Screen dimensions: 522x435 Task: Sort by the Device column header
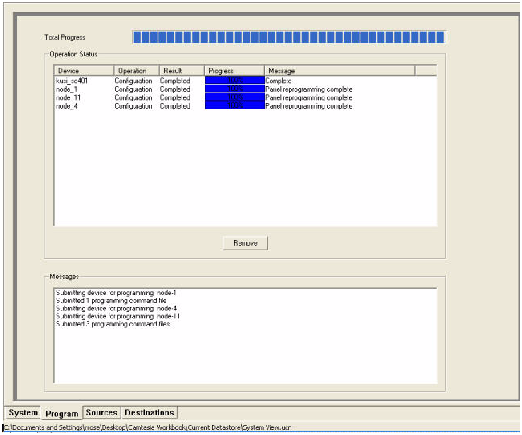[x=84, y=71]
